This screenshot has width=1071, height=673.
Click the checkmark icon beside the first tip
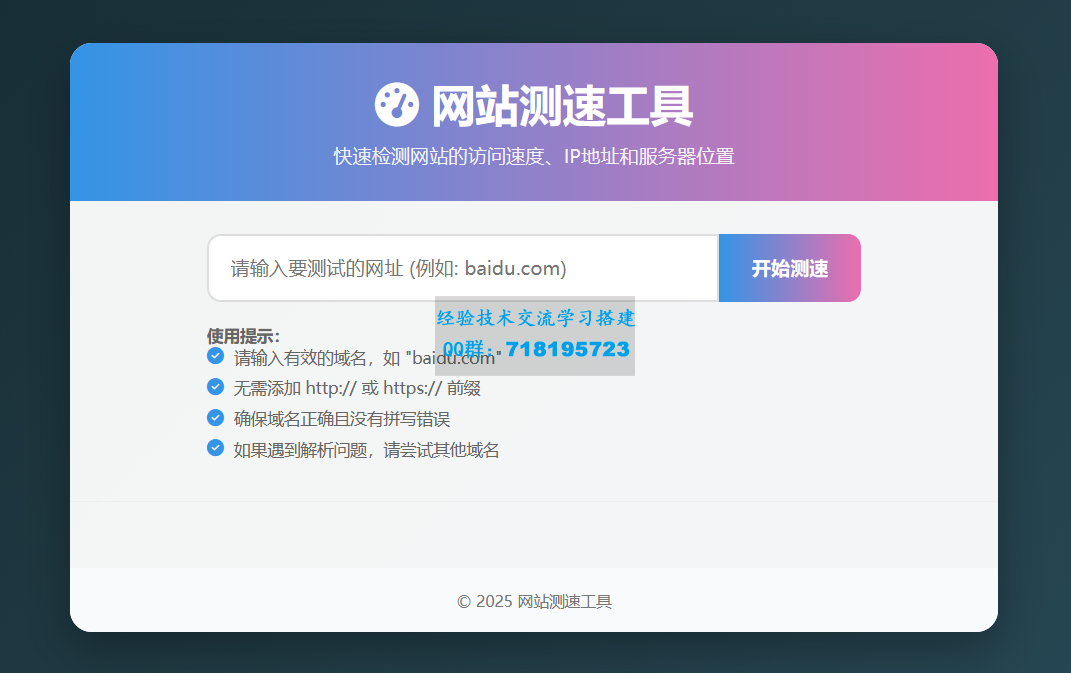pos(216,356)
